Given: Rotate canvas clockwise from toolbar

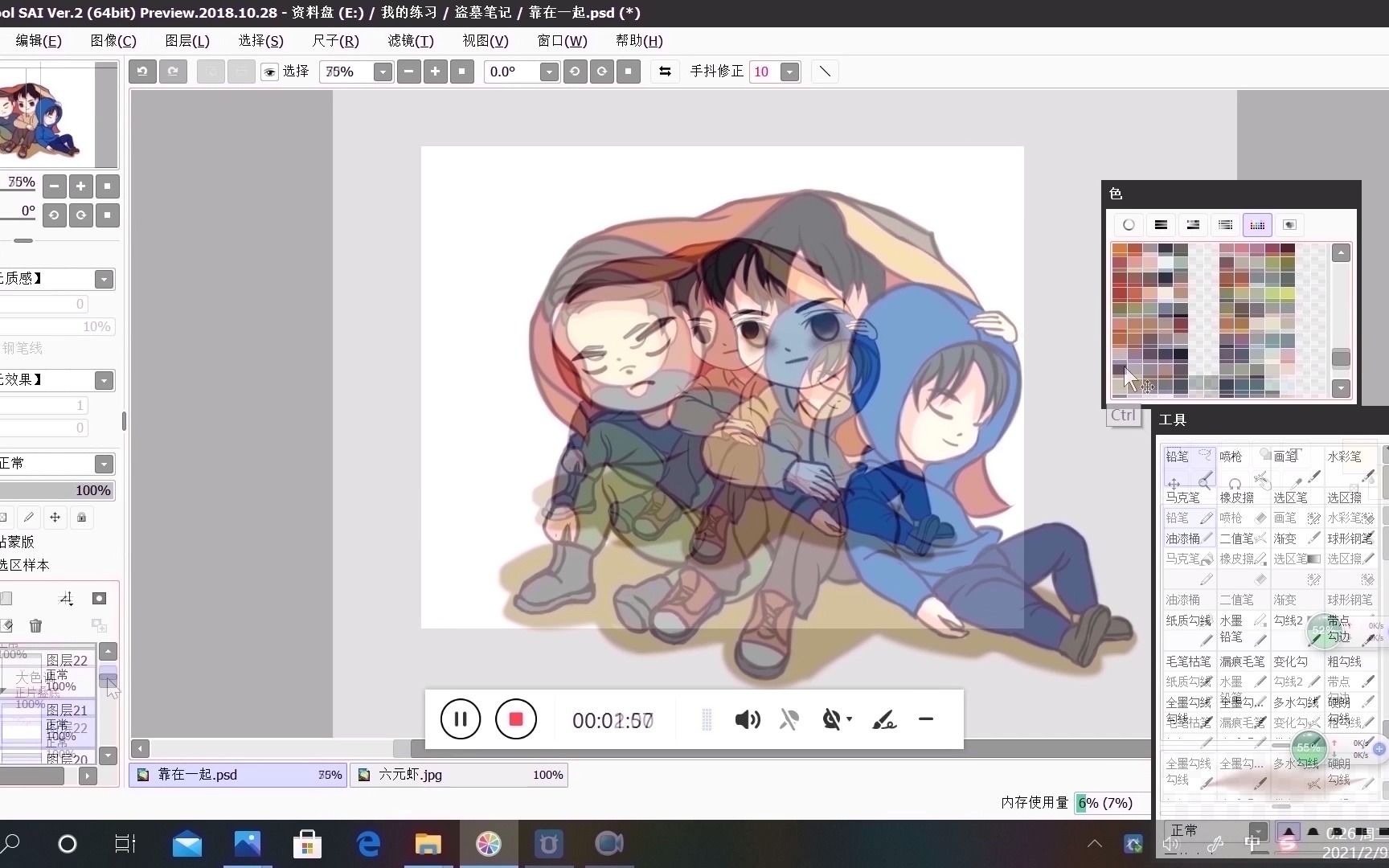Looking at the screenshot, I should (x=602, y=72).
